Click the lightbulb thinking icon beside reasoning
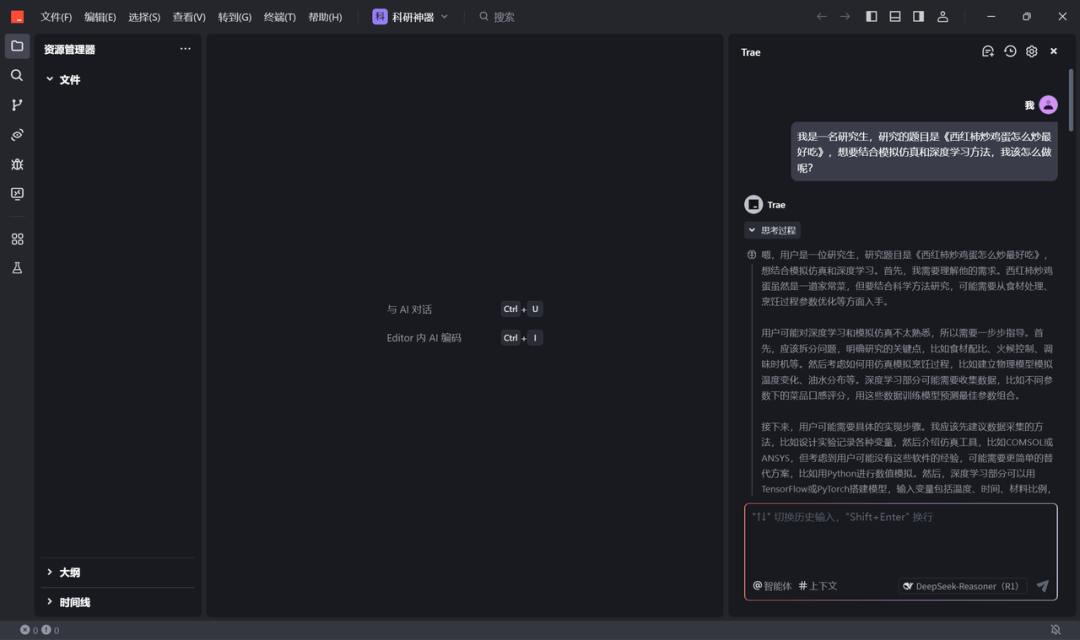 [751, 254]
